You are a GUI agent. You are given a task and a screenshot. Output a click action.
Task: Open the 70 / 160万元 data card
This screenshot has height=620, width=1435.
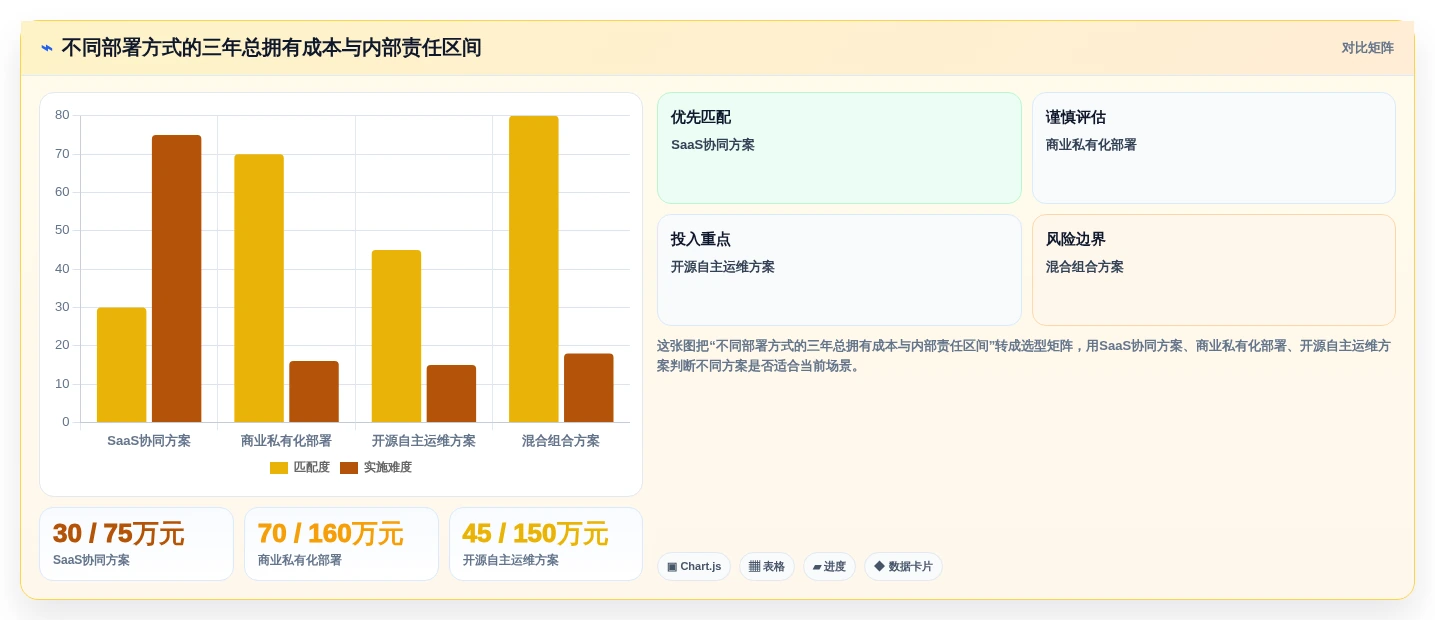341,544
